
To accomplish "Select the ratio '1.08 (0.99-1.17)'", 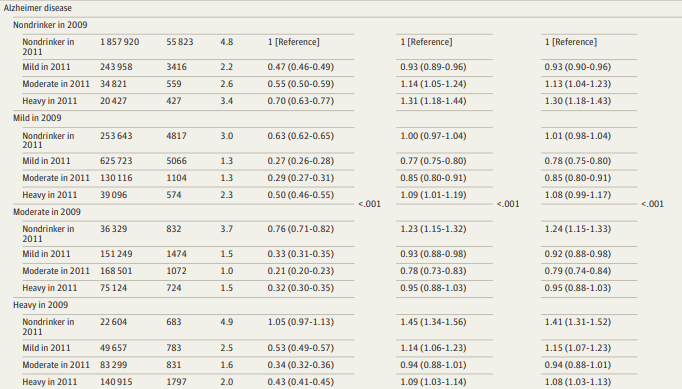I will [578, 195].
